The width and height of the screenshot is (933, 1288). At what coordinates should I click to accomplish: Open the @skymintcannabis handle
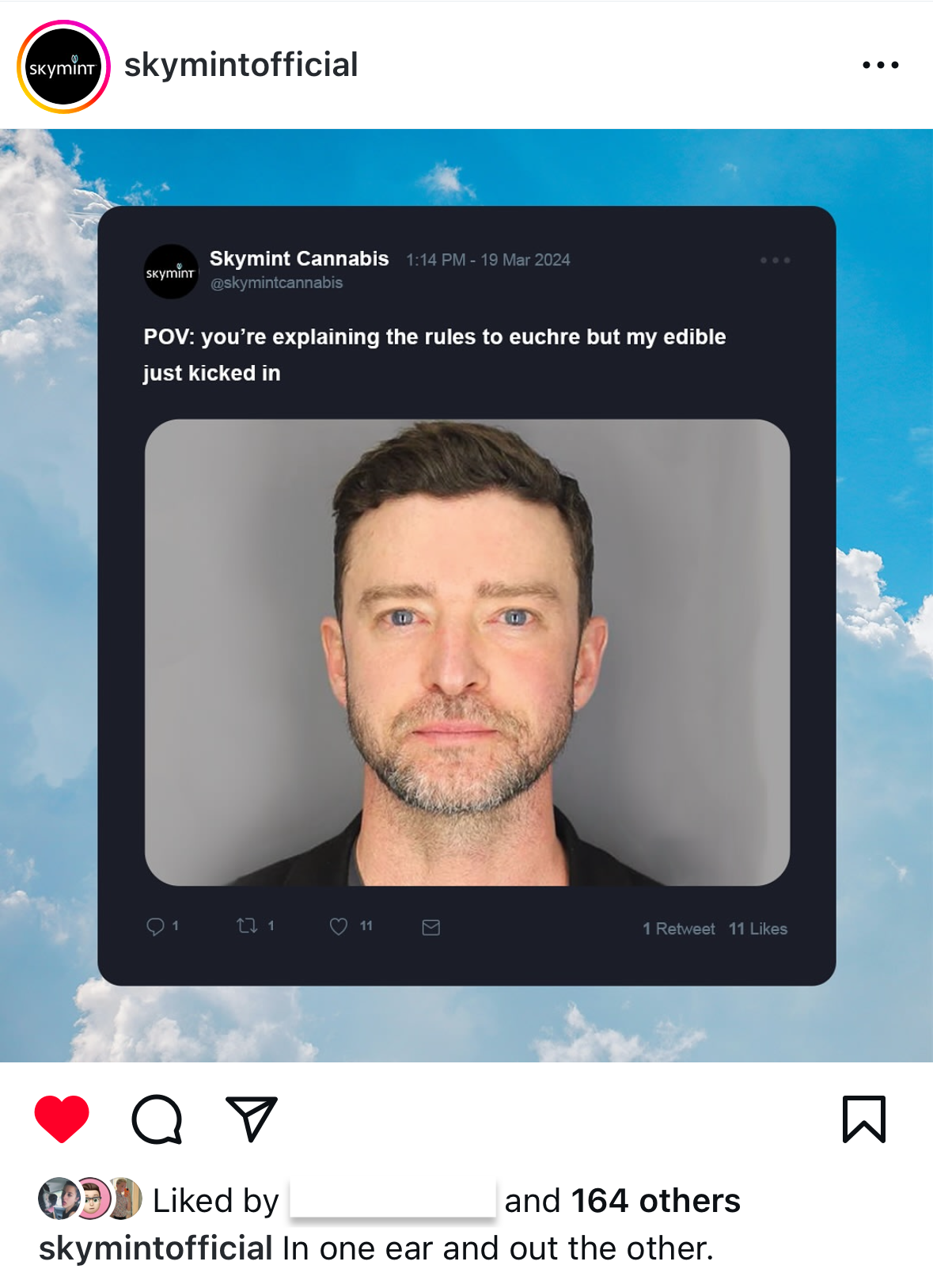coord(276,283)
